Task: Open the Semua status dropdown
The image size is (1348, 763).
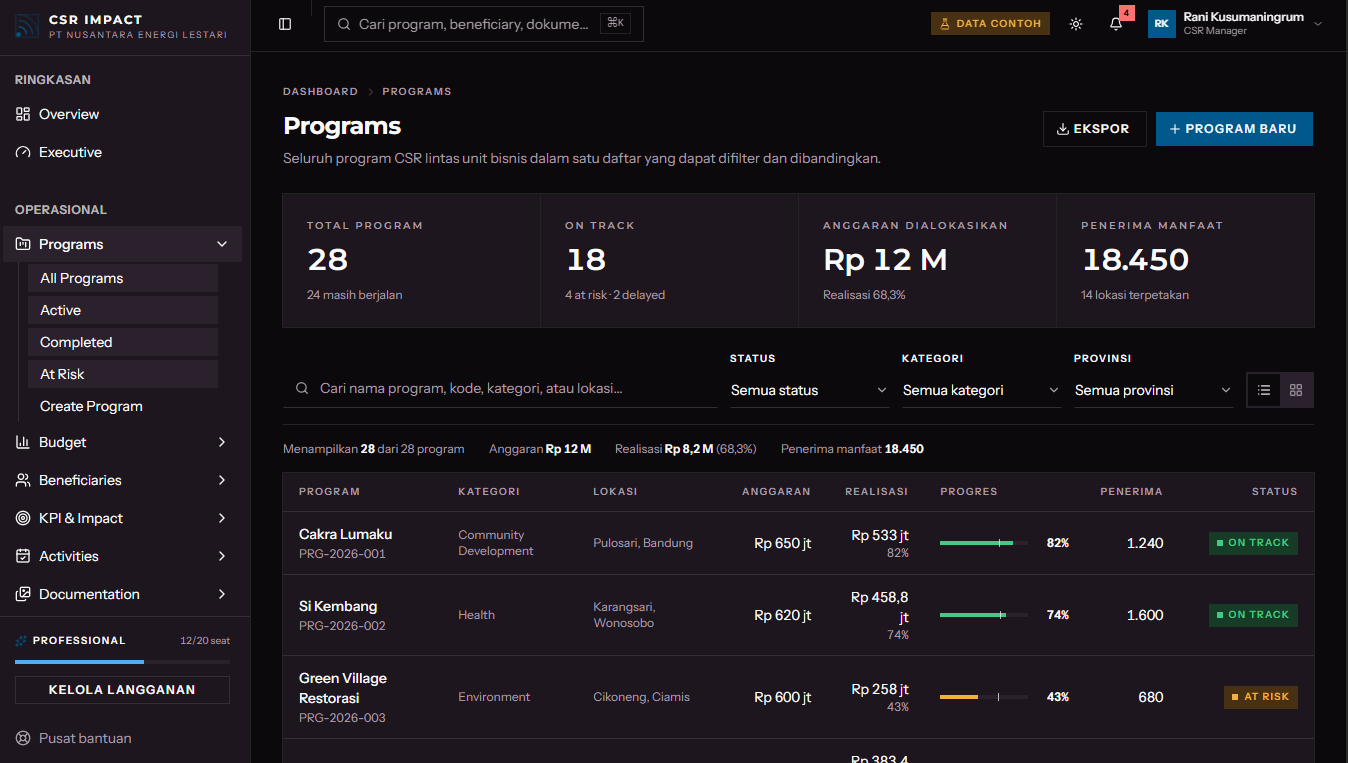Action: [809, 390]
